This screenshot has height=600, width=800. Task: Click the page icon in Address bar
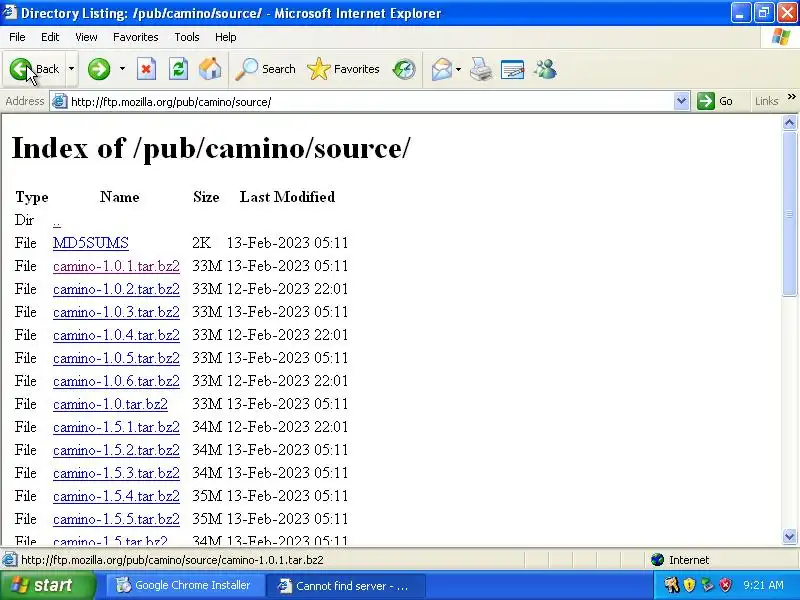tap(60, 102)
